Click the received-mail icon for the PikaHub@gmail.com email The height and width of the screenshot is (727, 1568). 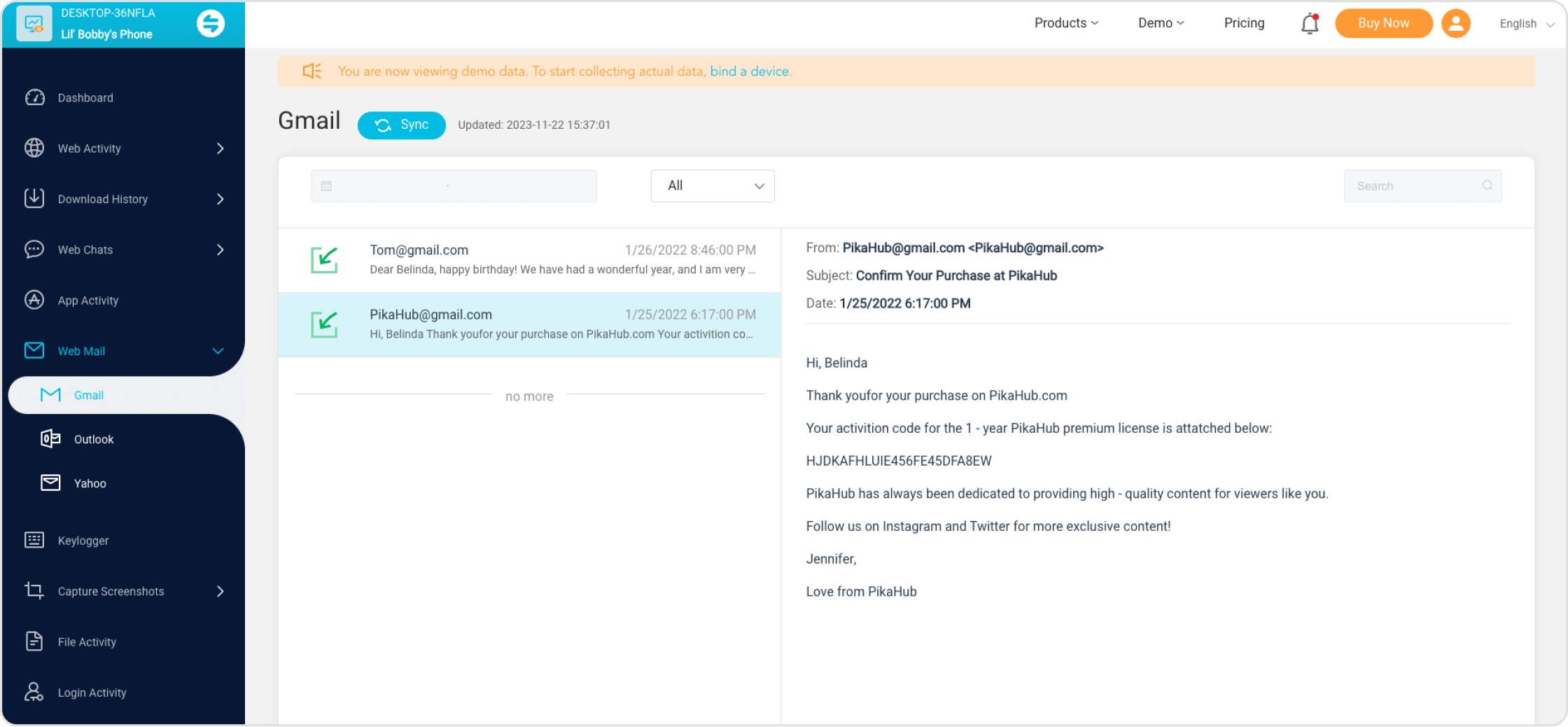(325, 324)
